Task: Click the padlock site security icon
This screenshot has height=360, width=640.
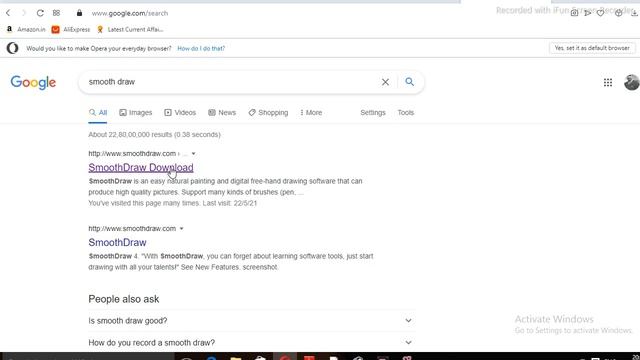Action: [79, 13]
